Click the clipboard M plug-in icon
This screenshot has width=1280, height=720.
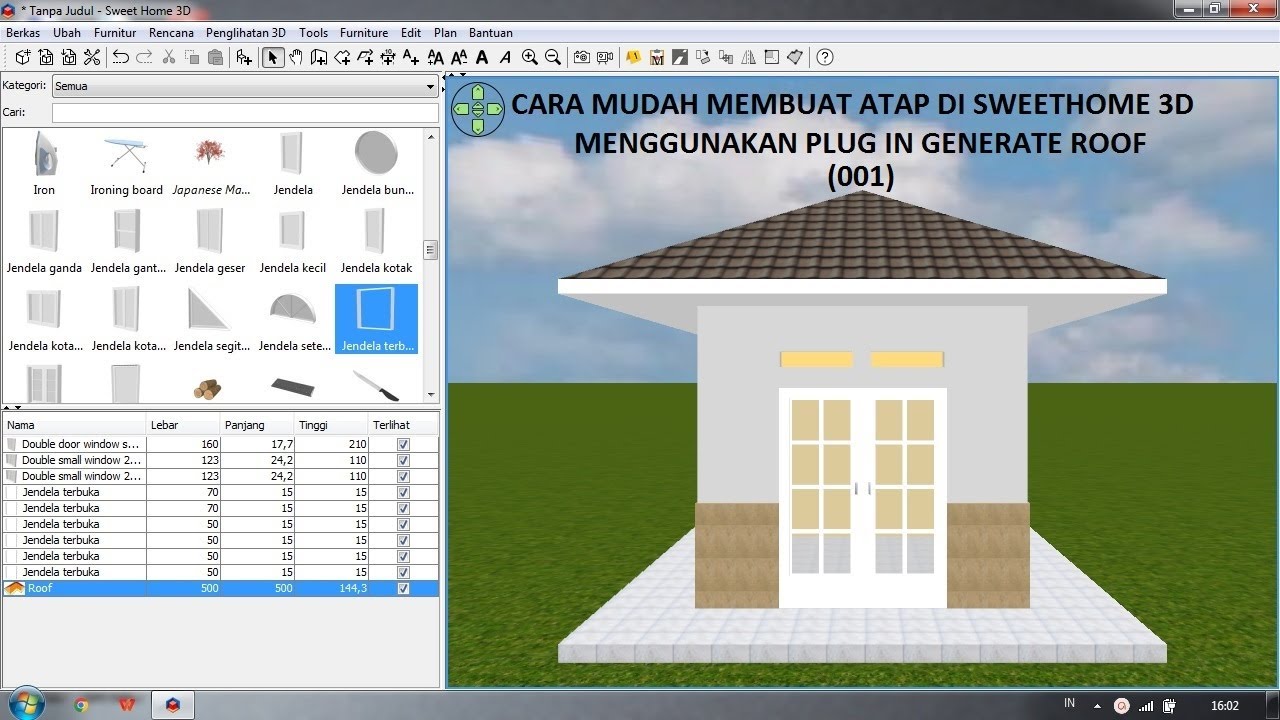coord(657,57)
